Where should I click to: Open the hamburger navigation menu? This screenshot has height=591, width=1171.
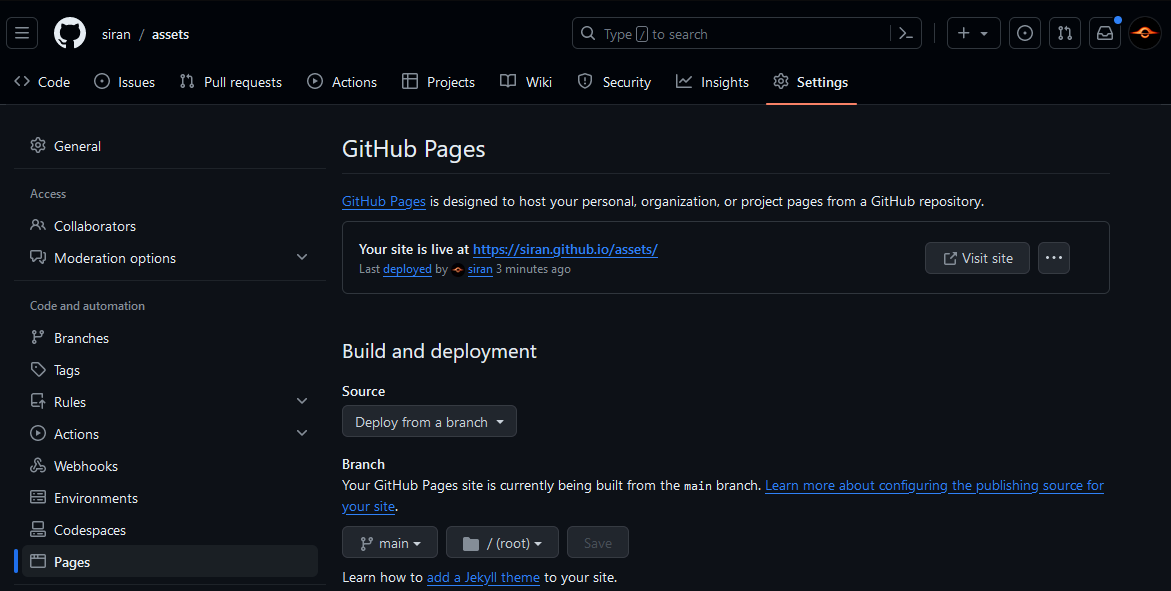pyautogui.click(x=22, y=33)
